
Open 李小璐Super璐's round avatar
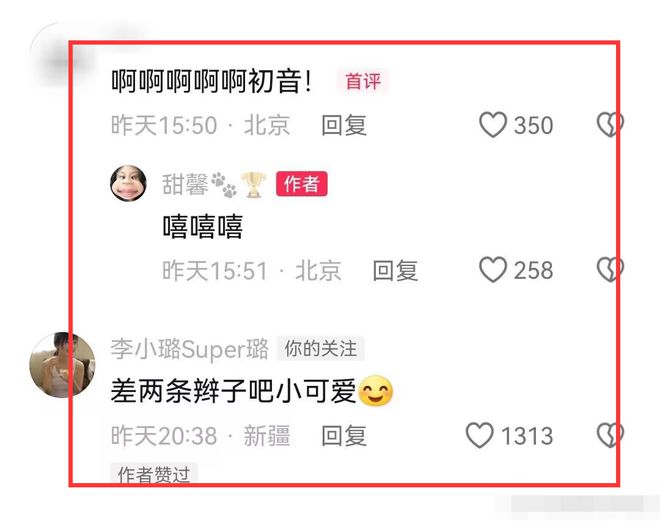pos(62,365)
